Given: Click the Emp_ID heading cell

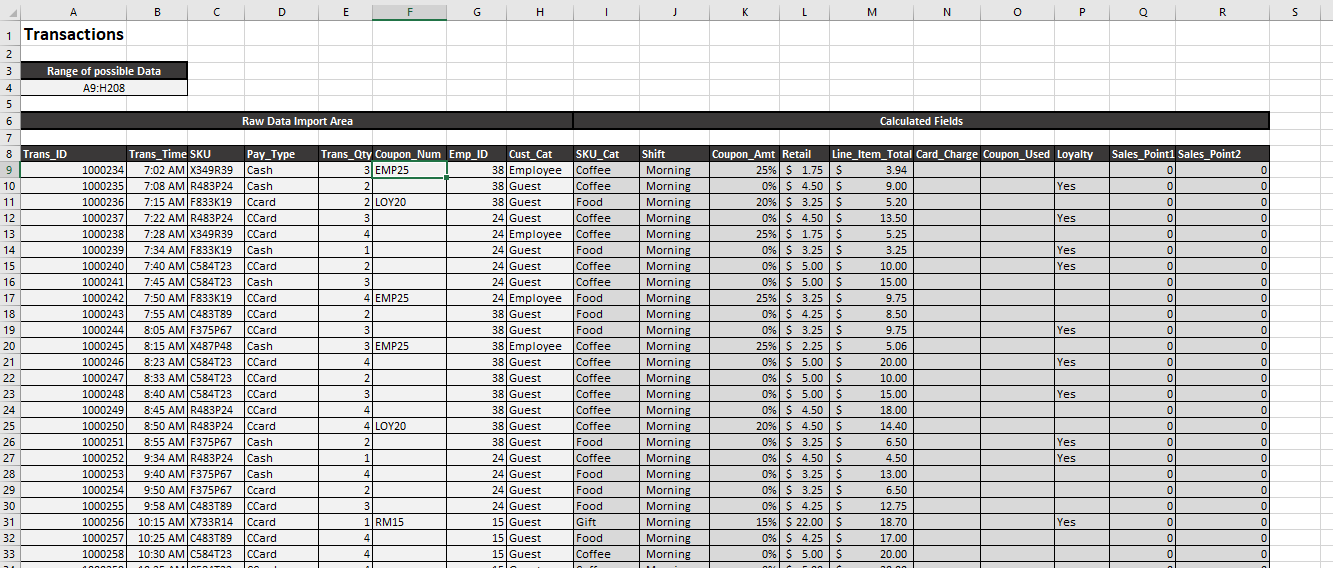Looking at the screenshot, I should (x=476, y=154).
